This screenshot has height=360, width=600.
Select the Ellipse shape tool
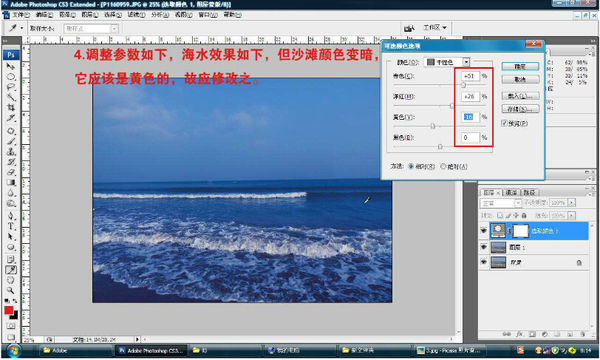point(11,247)
